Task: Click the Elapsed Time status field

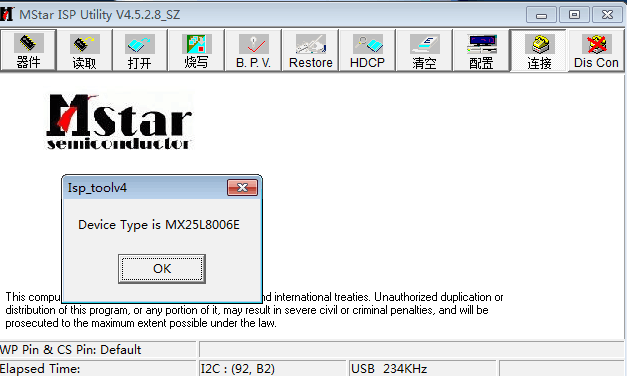Action: (98, 368)
